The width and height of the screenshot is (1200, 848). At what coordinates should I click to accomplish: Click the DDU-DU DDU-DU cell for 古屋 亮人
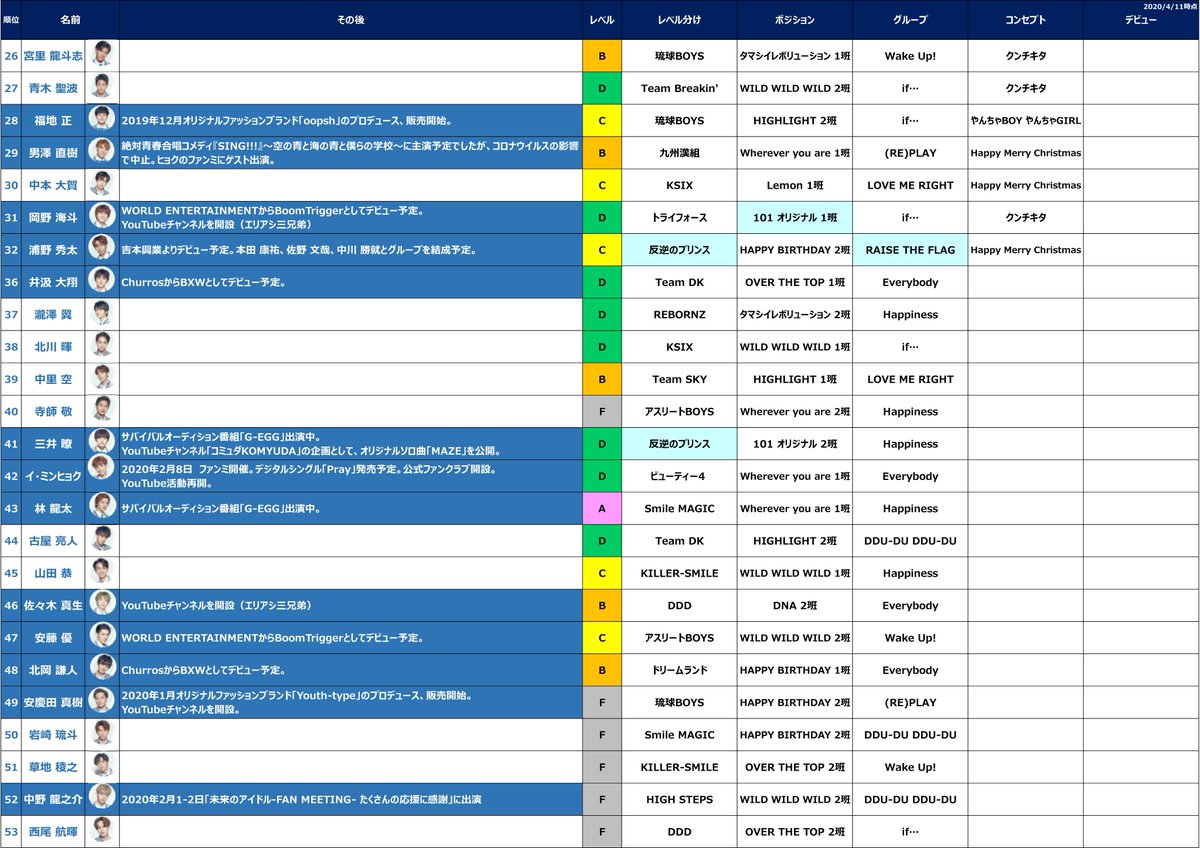click(x=910, y=541)
